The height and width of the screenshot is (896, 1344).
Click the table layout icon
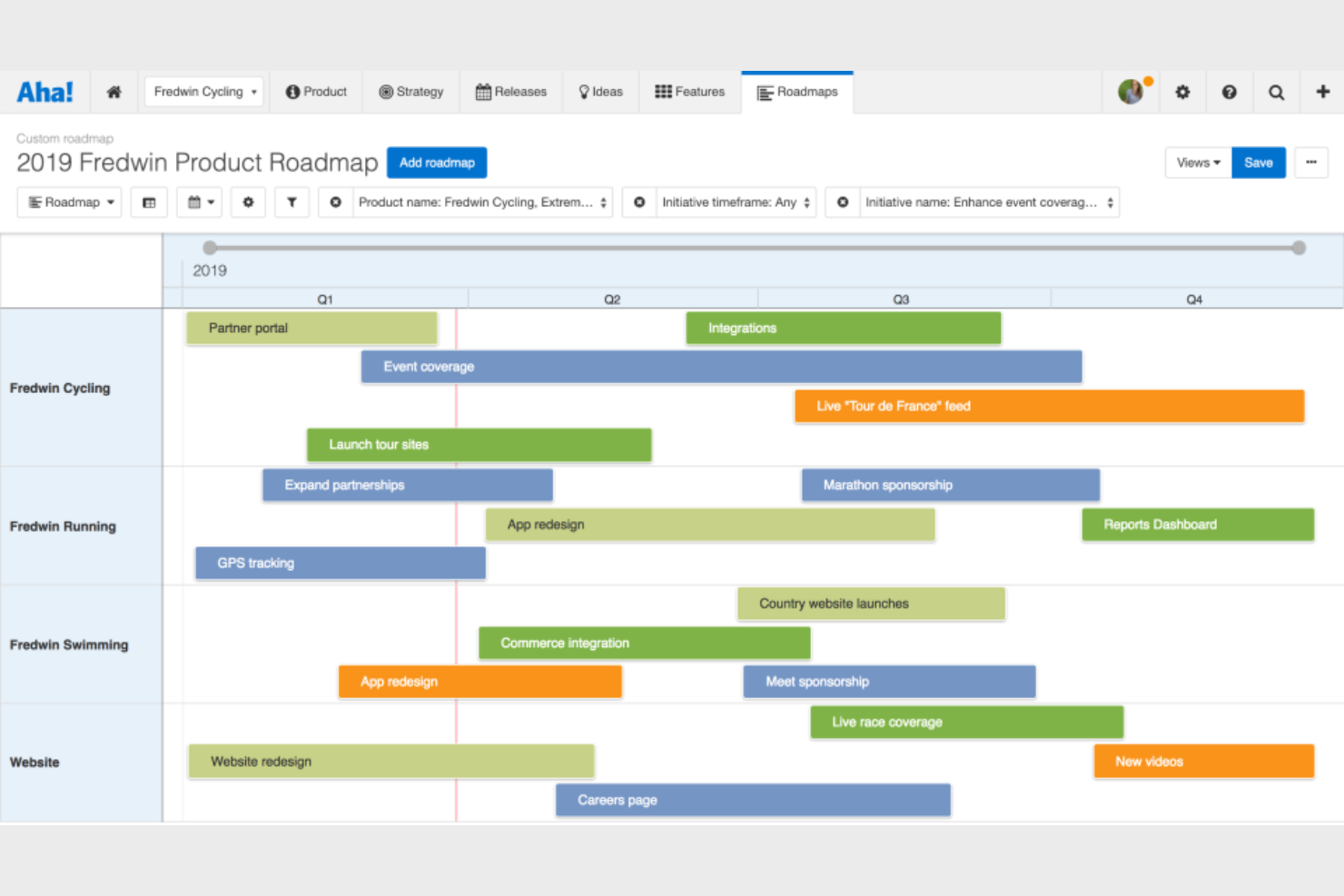(x=149, y=202)
